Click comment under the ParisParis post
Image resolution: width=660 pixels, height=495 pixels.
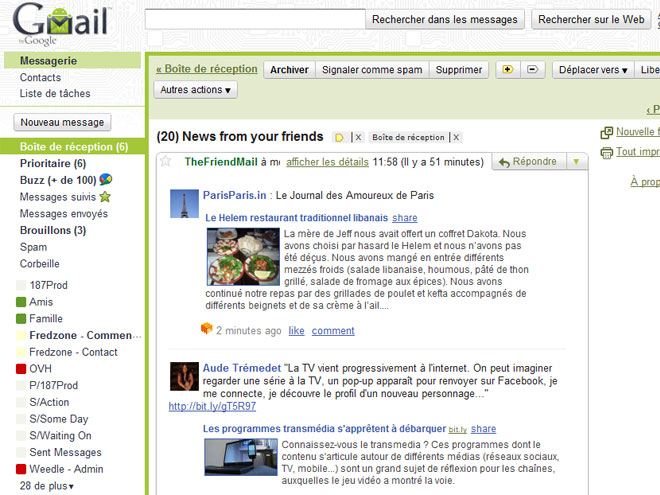(333, 331)
